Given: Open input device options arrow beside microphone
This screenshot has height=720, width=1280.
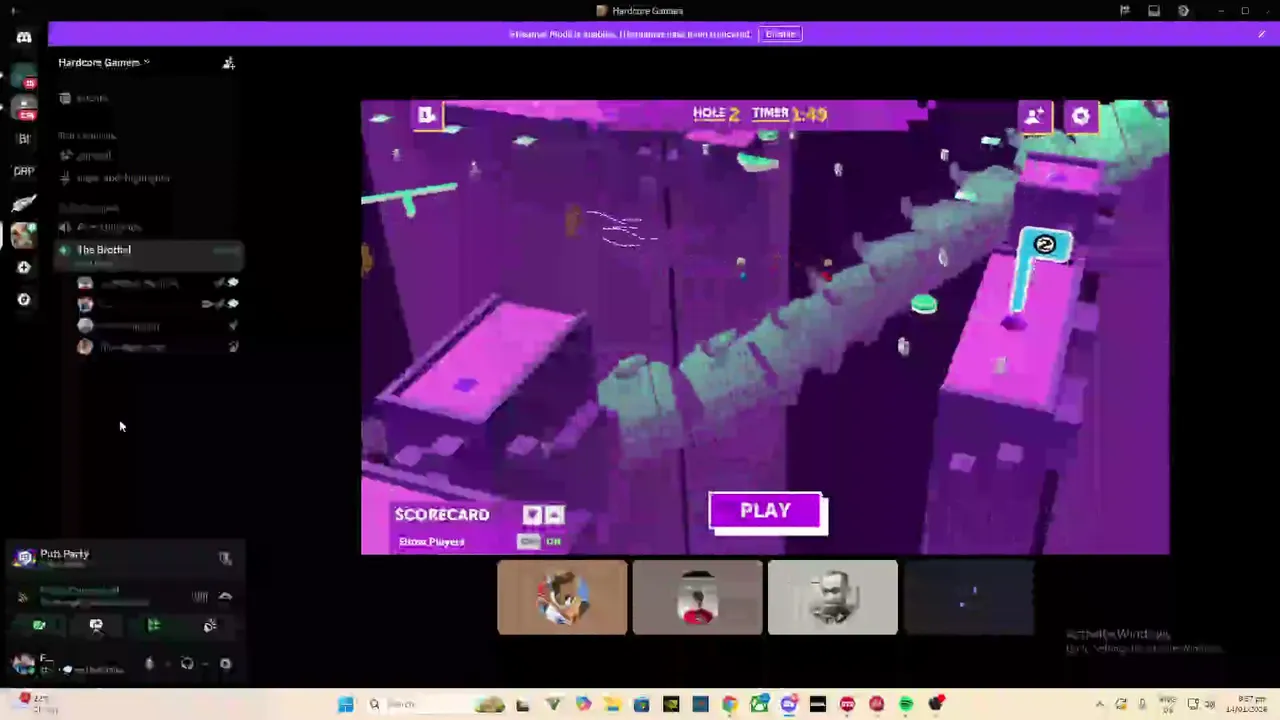Looking at the screenshot, I should tap(166, 663).
